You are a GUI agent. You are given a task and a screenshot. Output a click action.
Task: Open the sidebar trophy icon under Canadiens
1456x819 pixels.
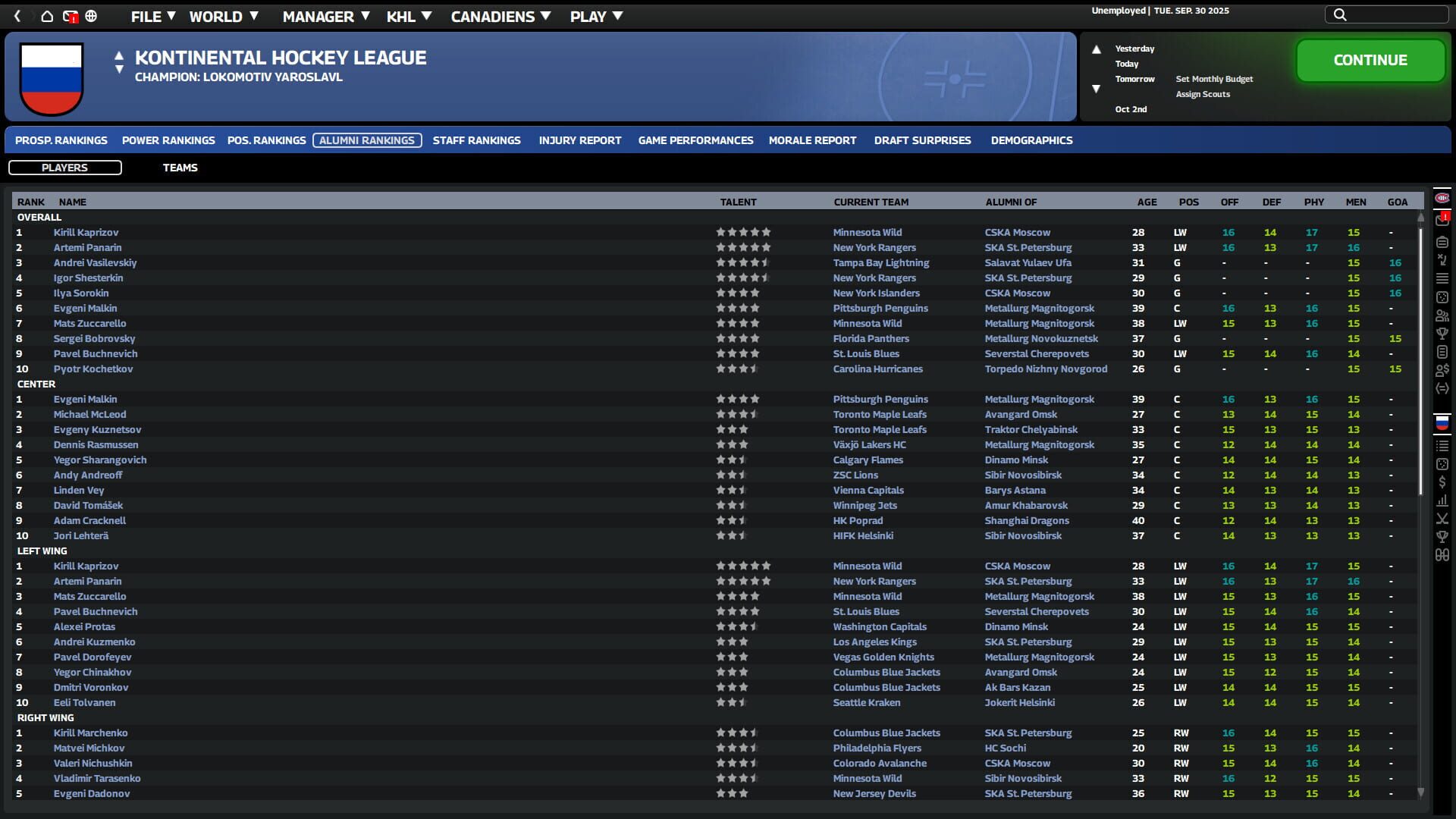point(1442,334)
